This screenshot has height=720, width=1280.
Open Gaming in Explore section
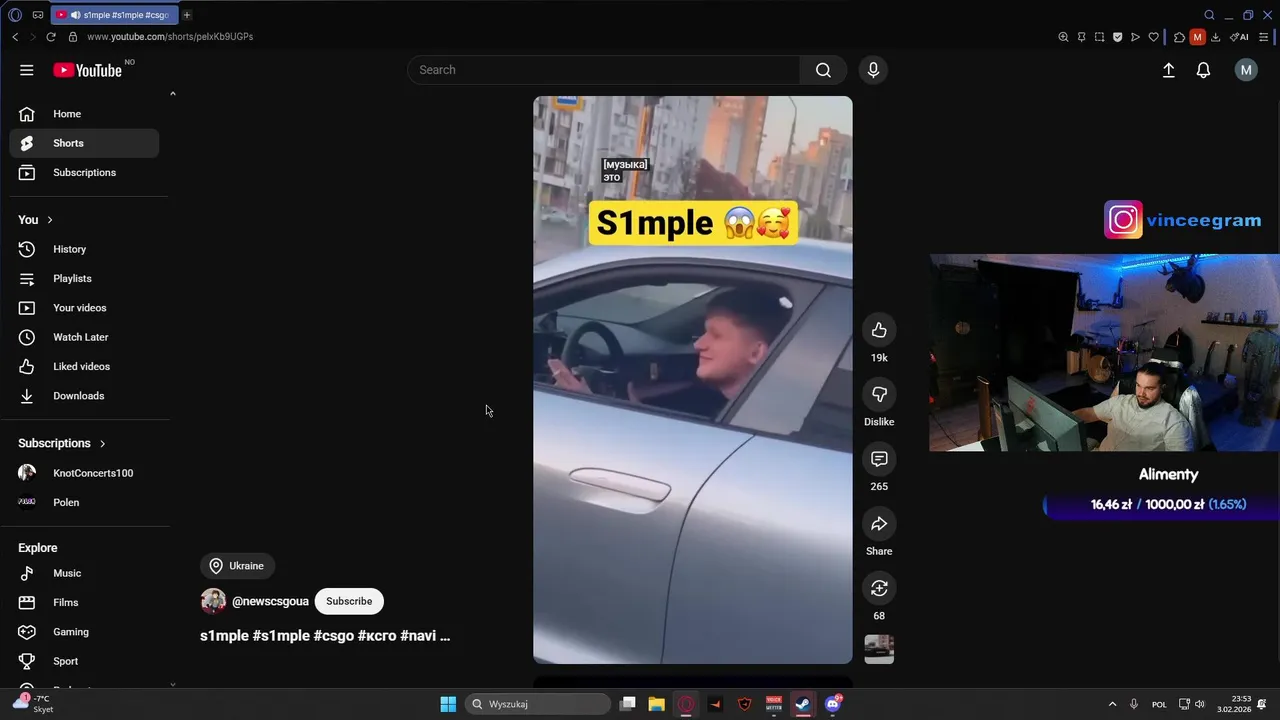coord(84,632)
